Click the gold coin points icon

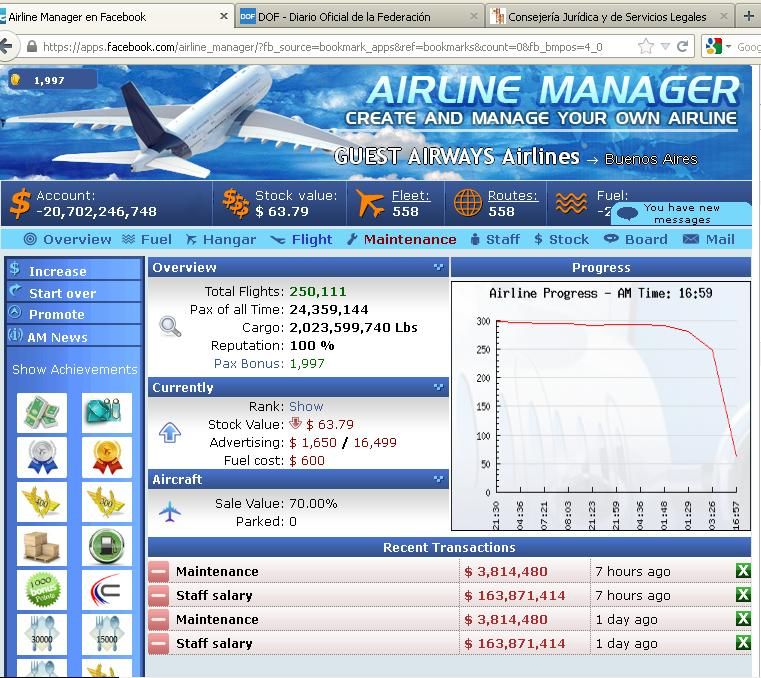pyautogui.click(x=16, y=80)
